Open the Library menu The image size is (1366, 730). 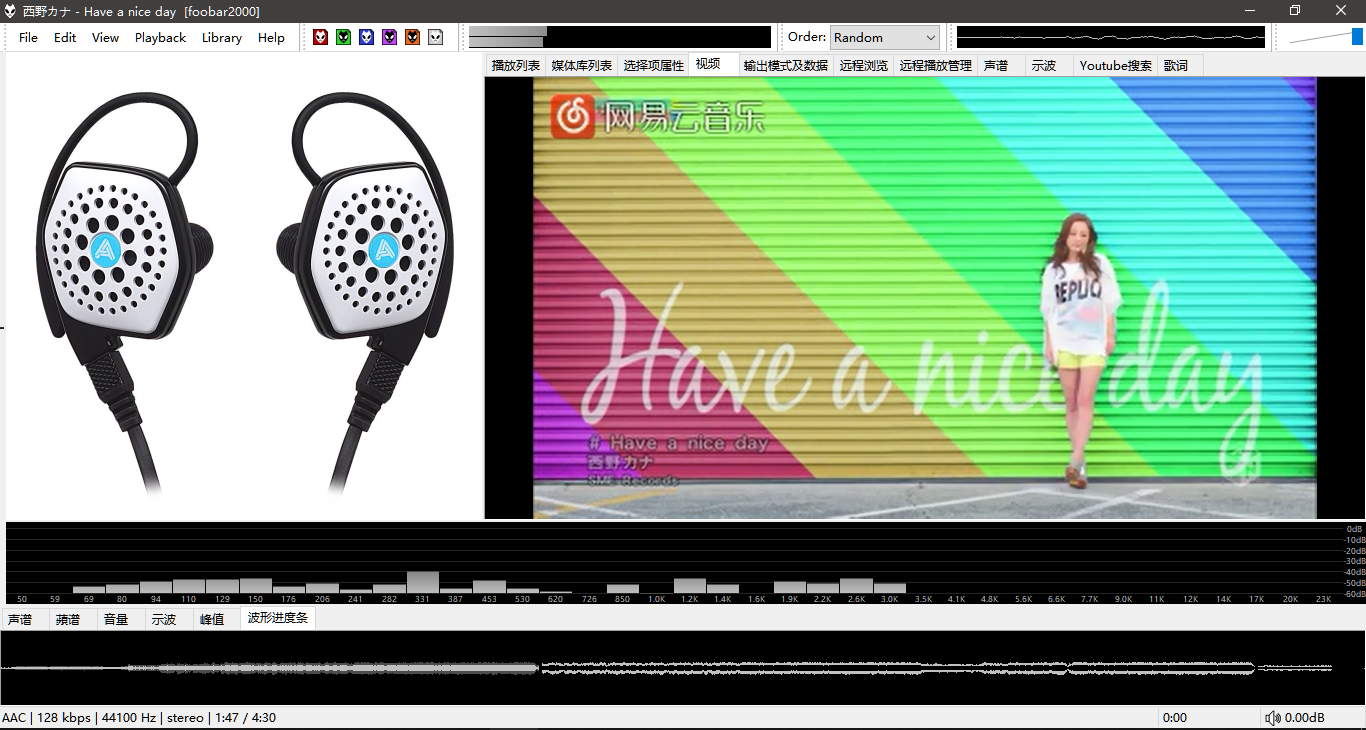tap(221, 37)
